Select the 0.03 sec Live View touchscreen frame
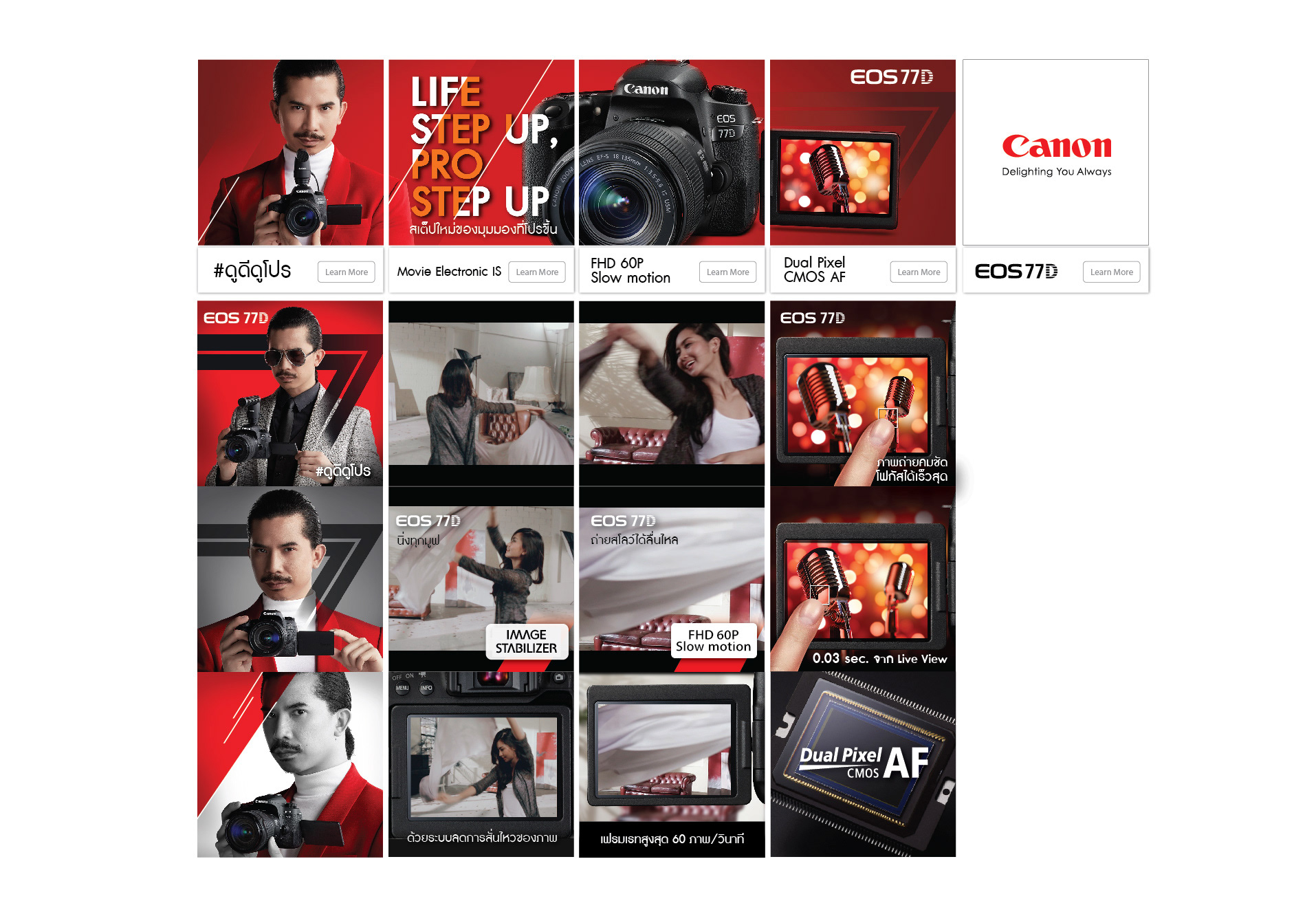 pyautogui.click(x=863, y=579)
